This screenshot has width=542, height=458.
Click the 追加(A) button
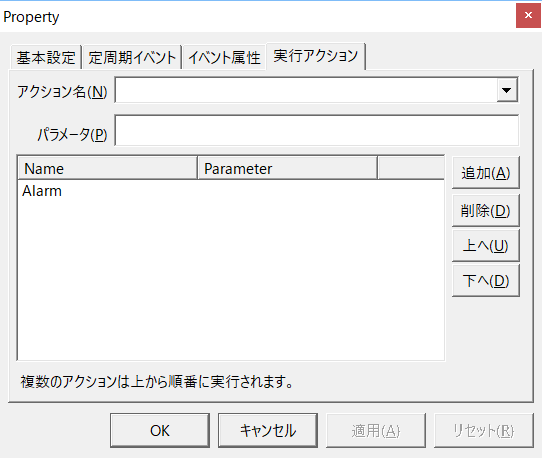click(x=486, y=172)
